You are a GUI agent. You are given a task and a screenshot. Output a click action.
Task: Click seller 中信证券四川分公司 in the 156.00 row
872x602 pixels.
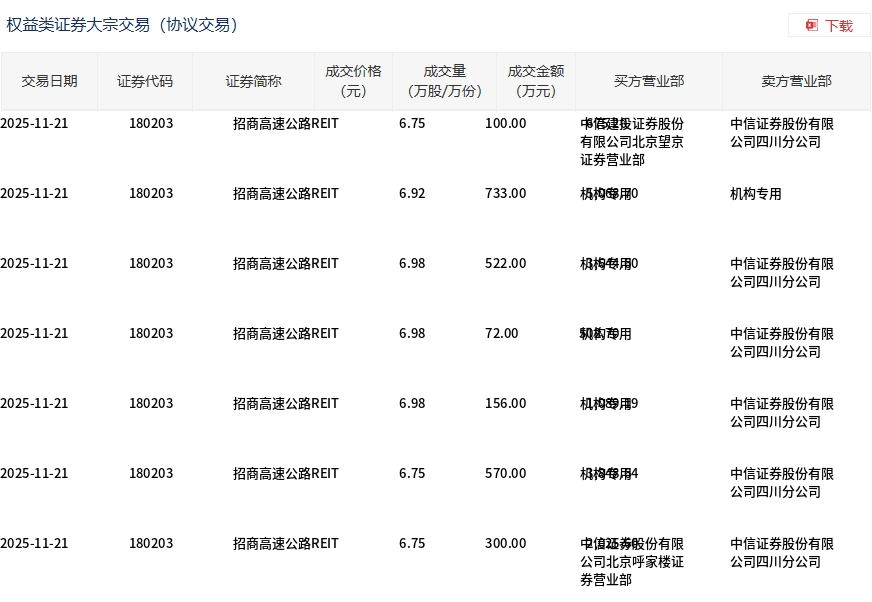click(x=782, y=413)
